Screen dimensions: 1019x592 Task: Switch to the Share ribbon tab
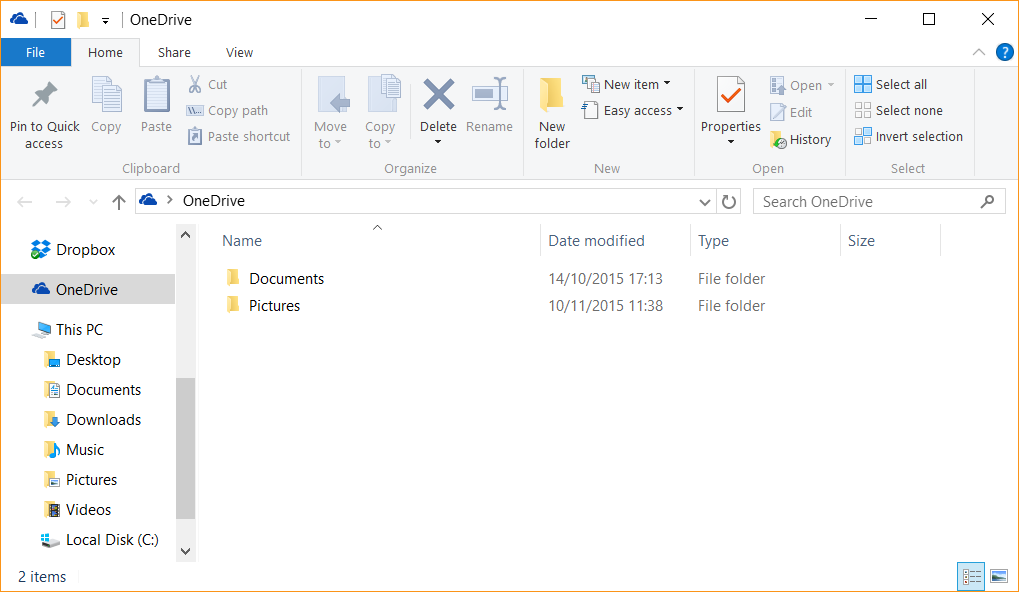click(174, 52)
